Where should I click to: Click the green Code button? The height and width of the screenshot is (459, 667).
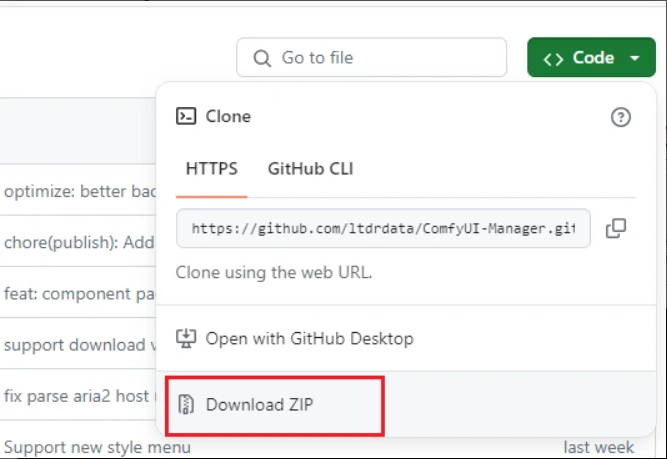point(591,57)
